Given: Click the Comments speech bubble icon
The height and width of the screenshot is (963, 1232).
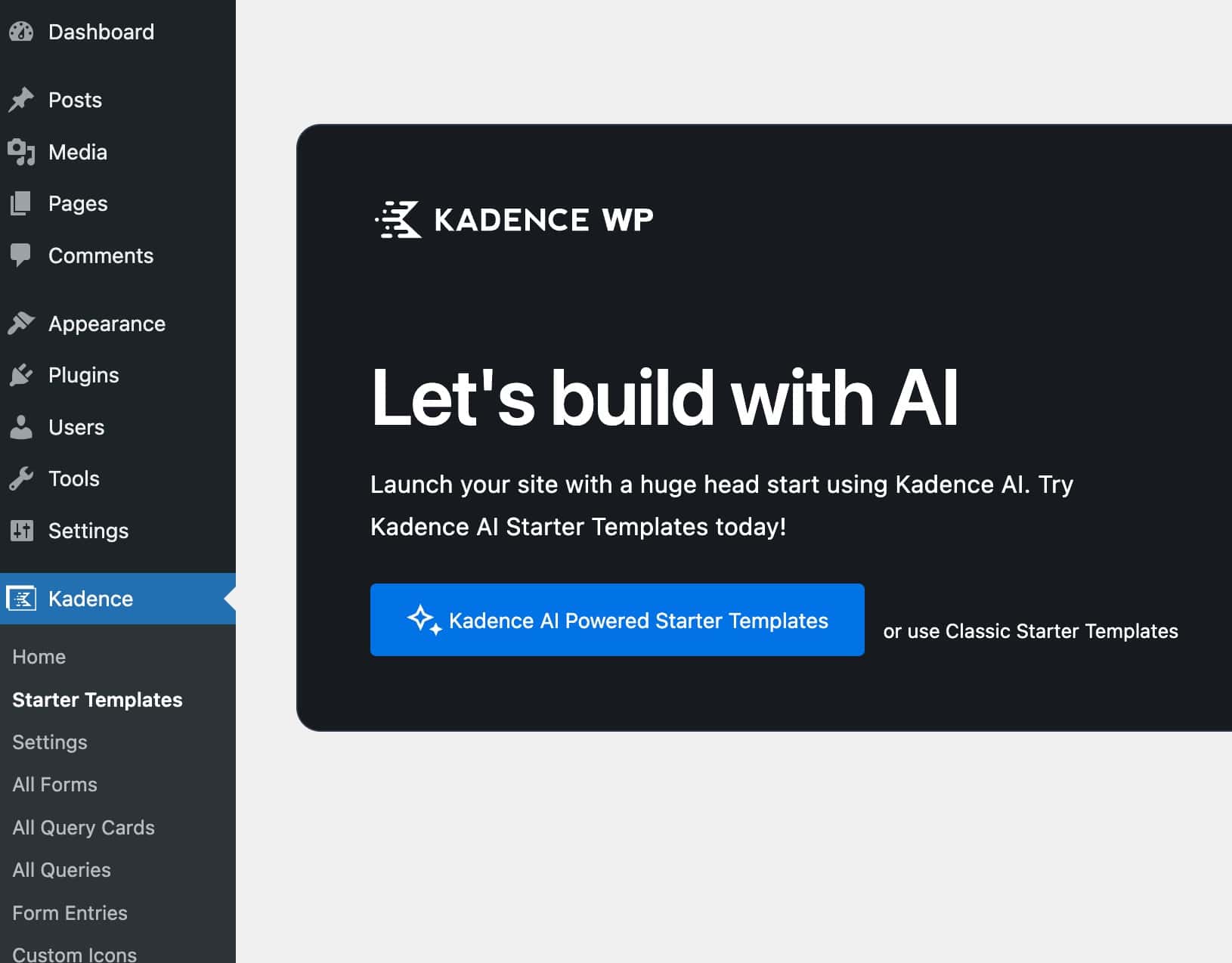Looking at the screenshot, I should click(x=21, y=255).
